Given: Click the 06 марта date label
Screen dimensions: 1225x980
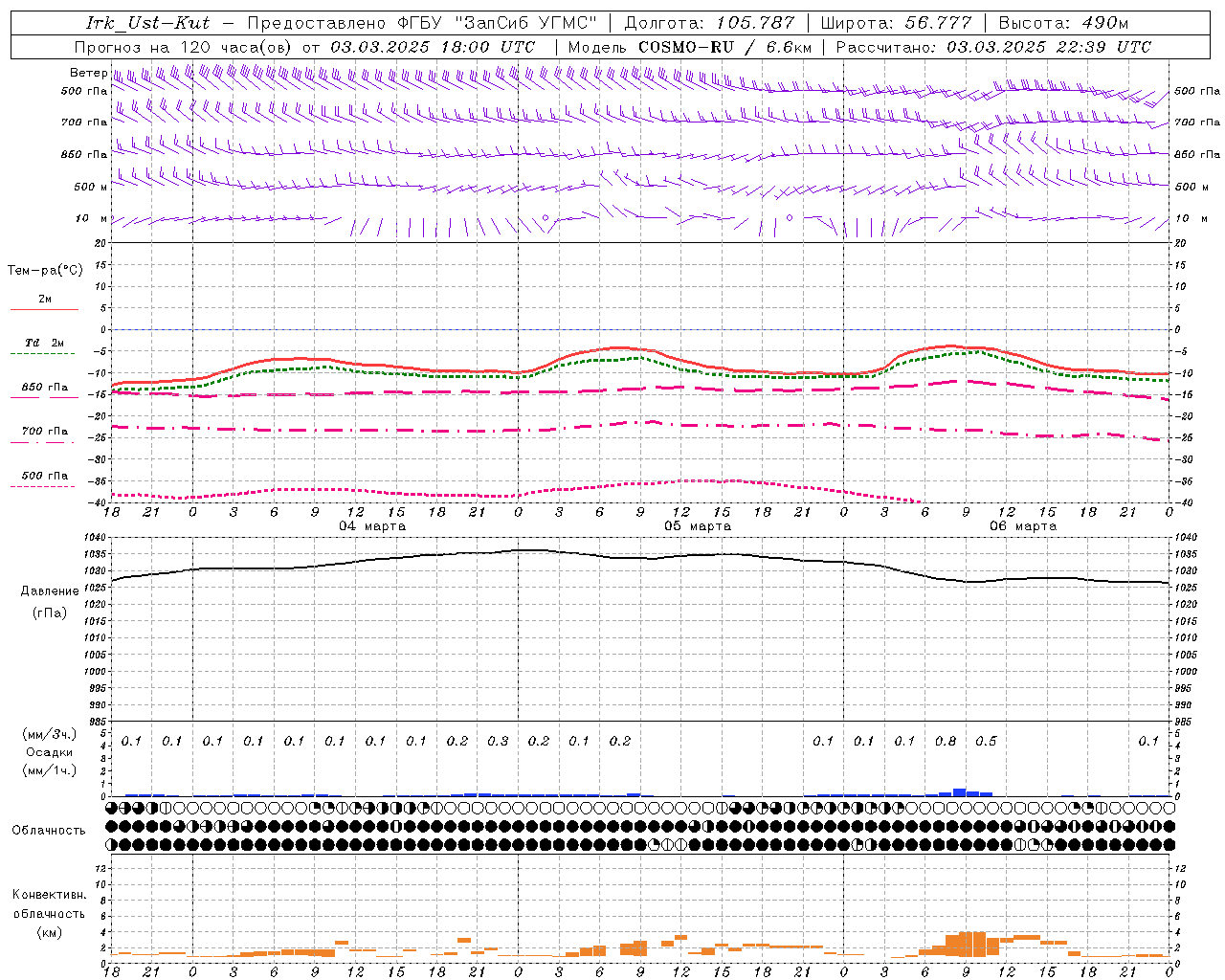Looking at the screenshot, I should click(1023, 526).
